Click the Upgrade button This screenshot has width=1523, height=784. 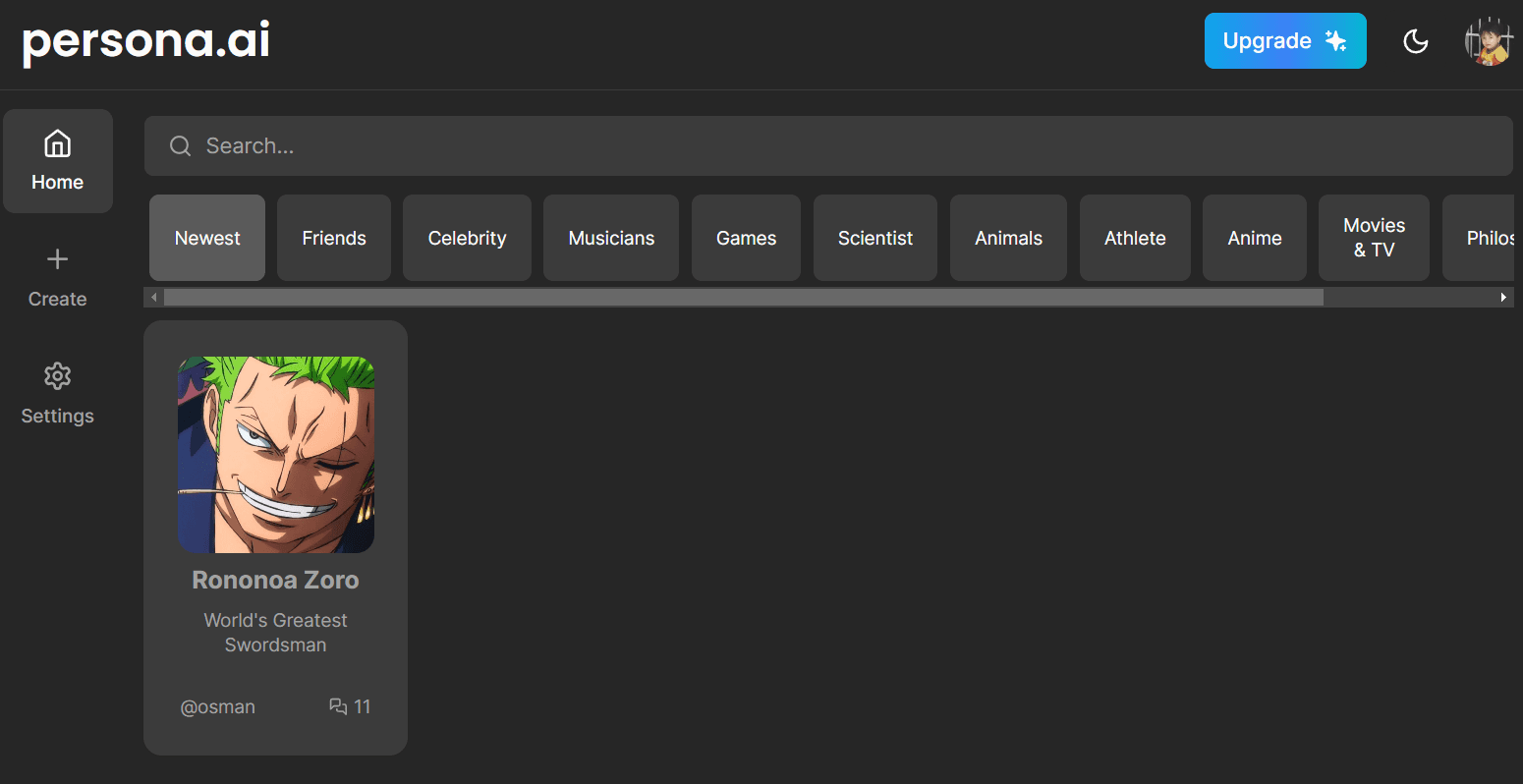(1285, 41)
